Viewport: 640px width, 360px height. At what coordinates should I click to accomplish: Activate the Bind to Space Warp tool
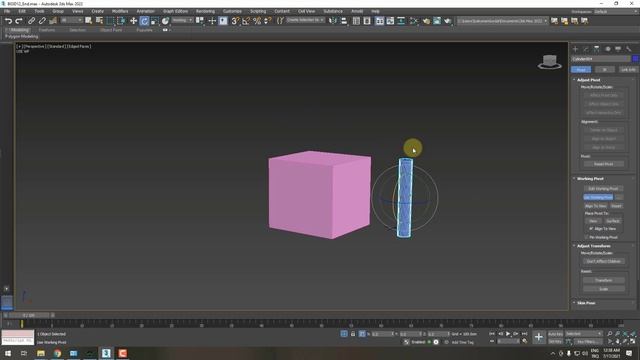(53, 21)
